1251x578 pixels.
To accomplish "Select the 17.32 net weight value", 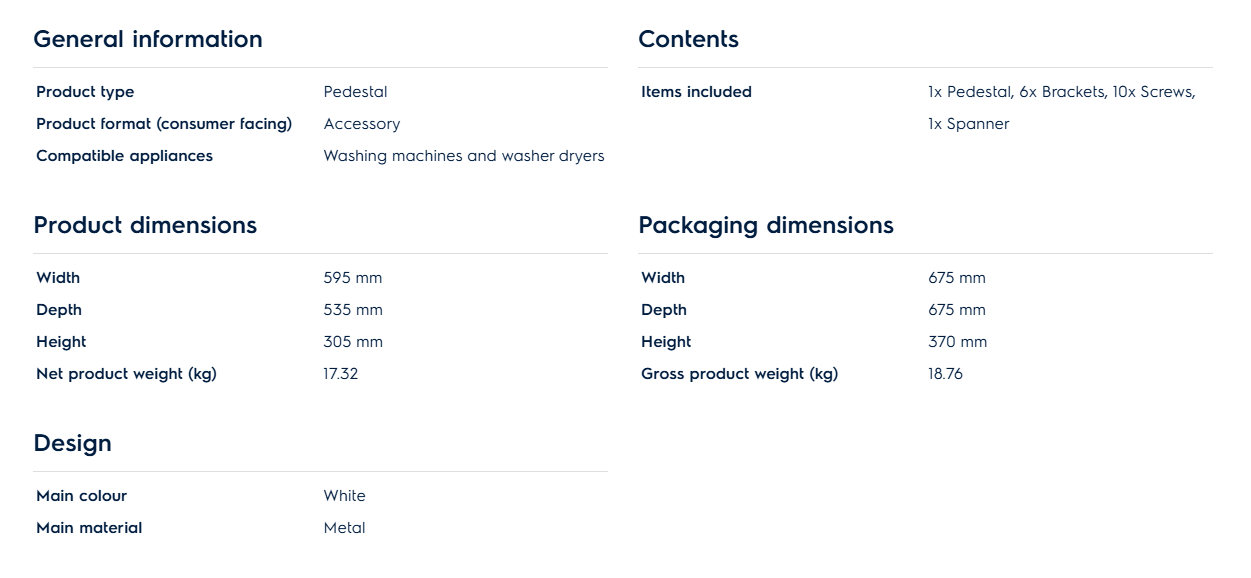I will [x=341, y=374].
